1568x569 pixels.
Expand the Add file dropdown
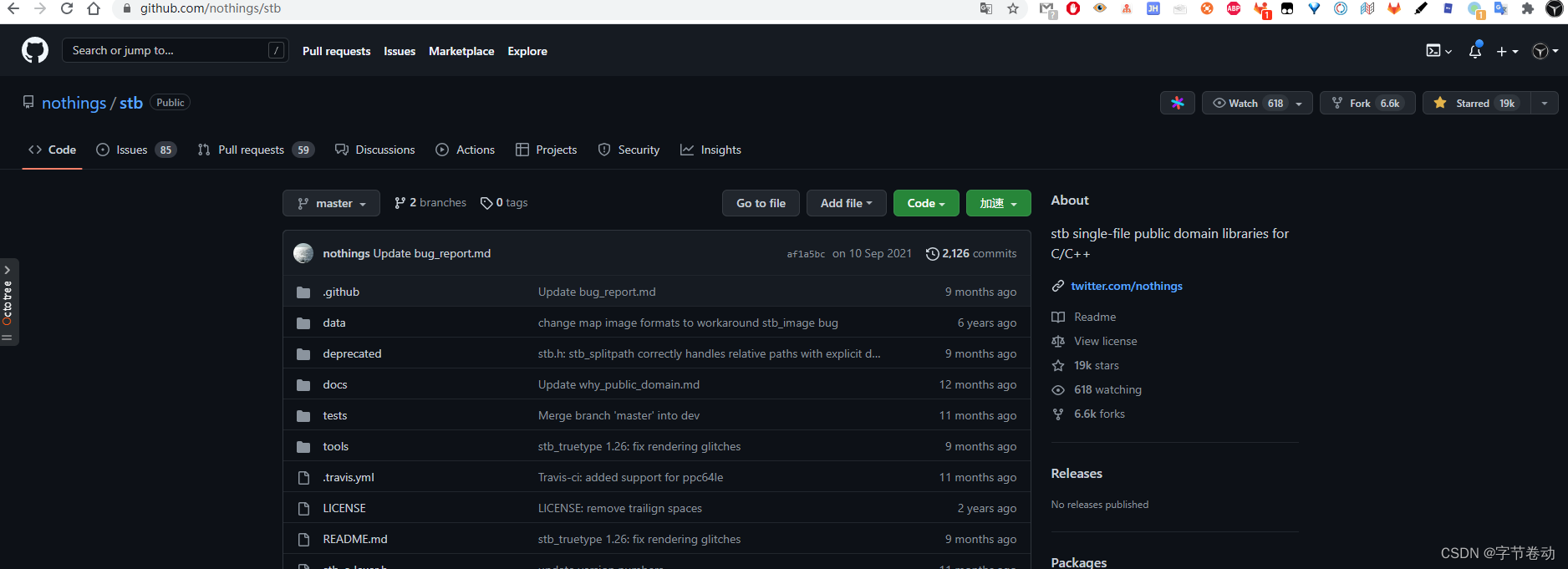tap(846, 203)
